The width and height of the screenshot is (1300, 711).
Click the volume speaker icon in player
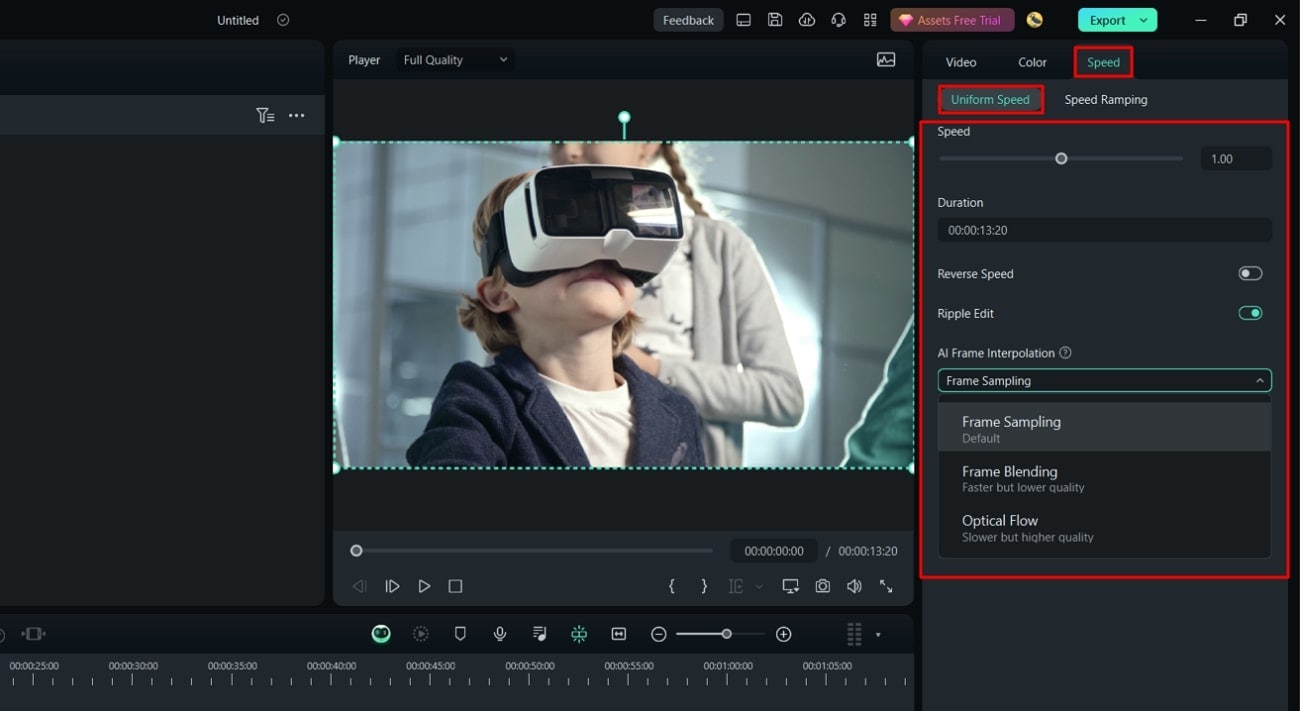click(854, 586)
